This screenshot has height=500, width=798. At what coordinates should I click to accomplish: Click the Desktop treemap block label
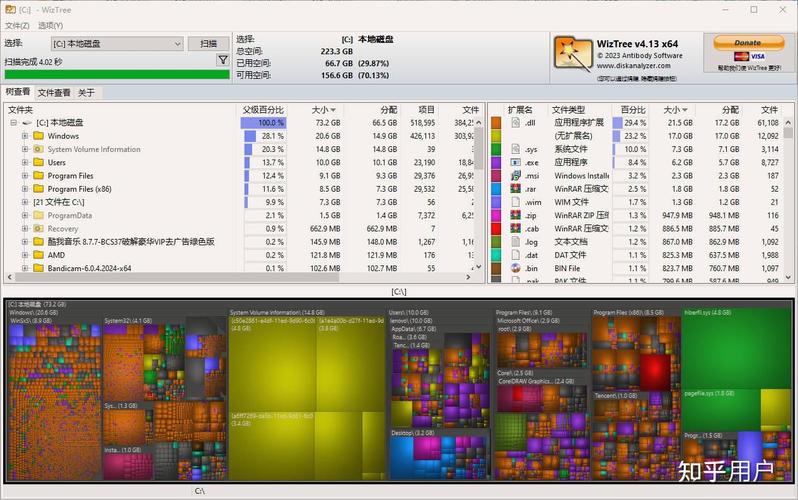(412, 433)
